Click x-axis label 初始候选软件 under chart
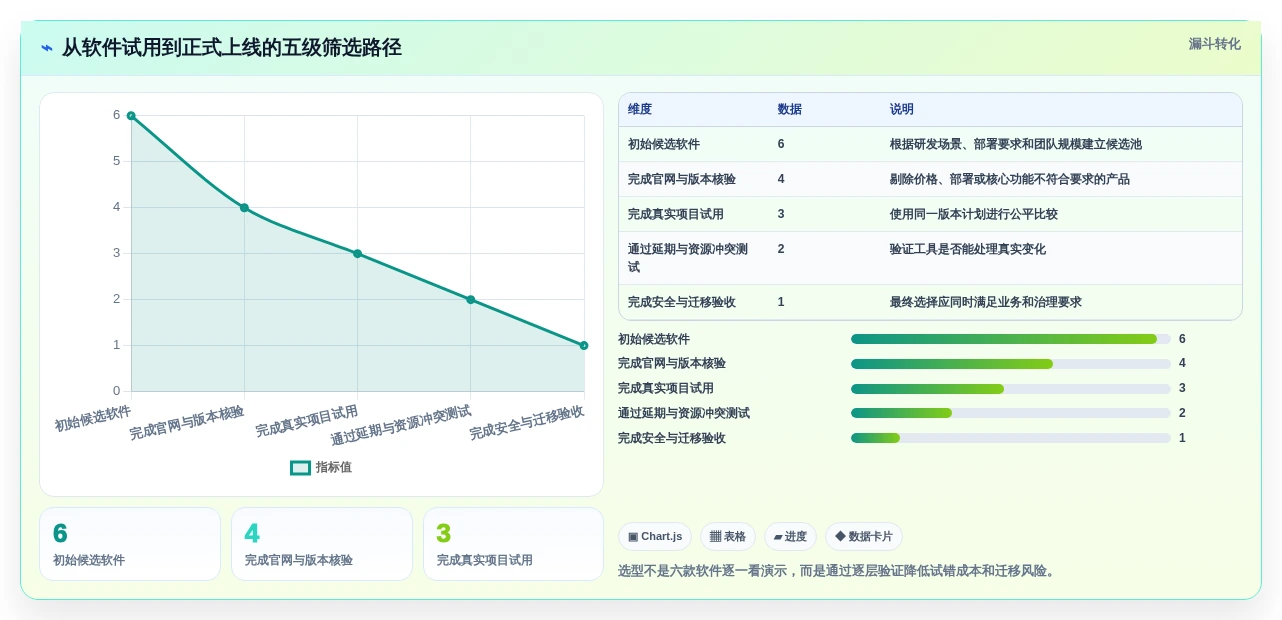 click(93, 418)
